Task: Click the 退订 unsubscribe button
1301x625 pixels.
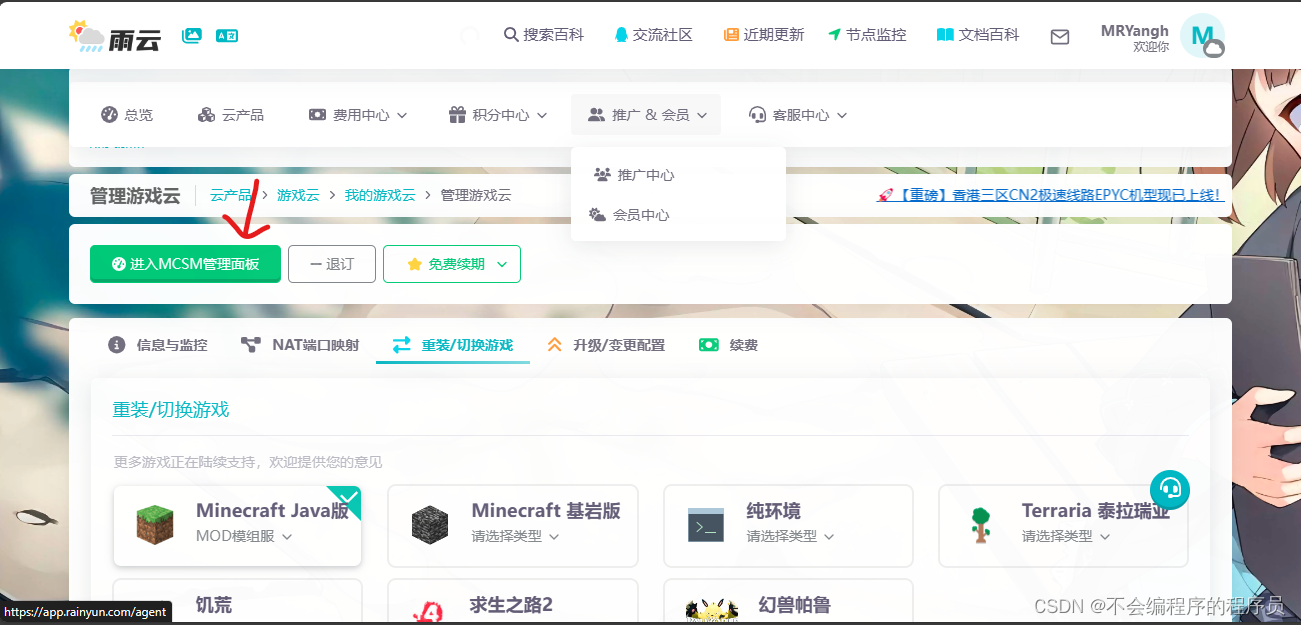Action: coord(332,264)
